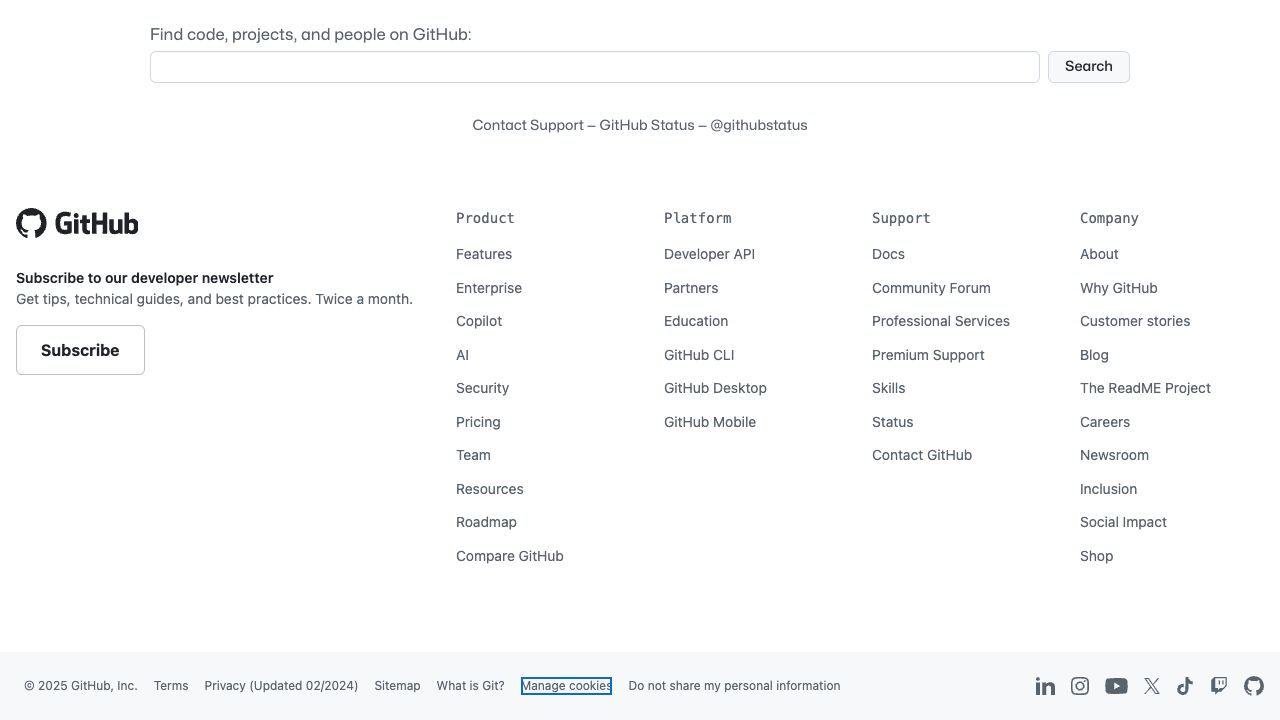Open the Manage cookies link
The width and height of the screenshot is (1280, 720).
(x=566, y=686)
